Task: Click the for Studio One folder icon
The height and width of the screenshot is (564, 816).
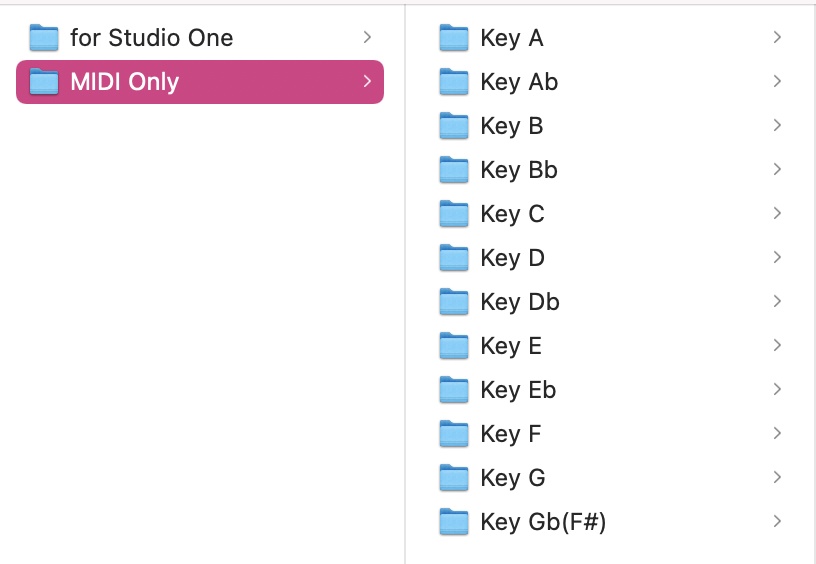Action: coord(44,38)
